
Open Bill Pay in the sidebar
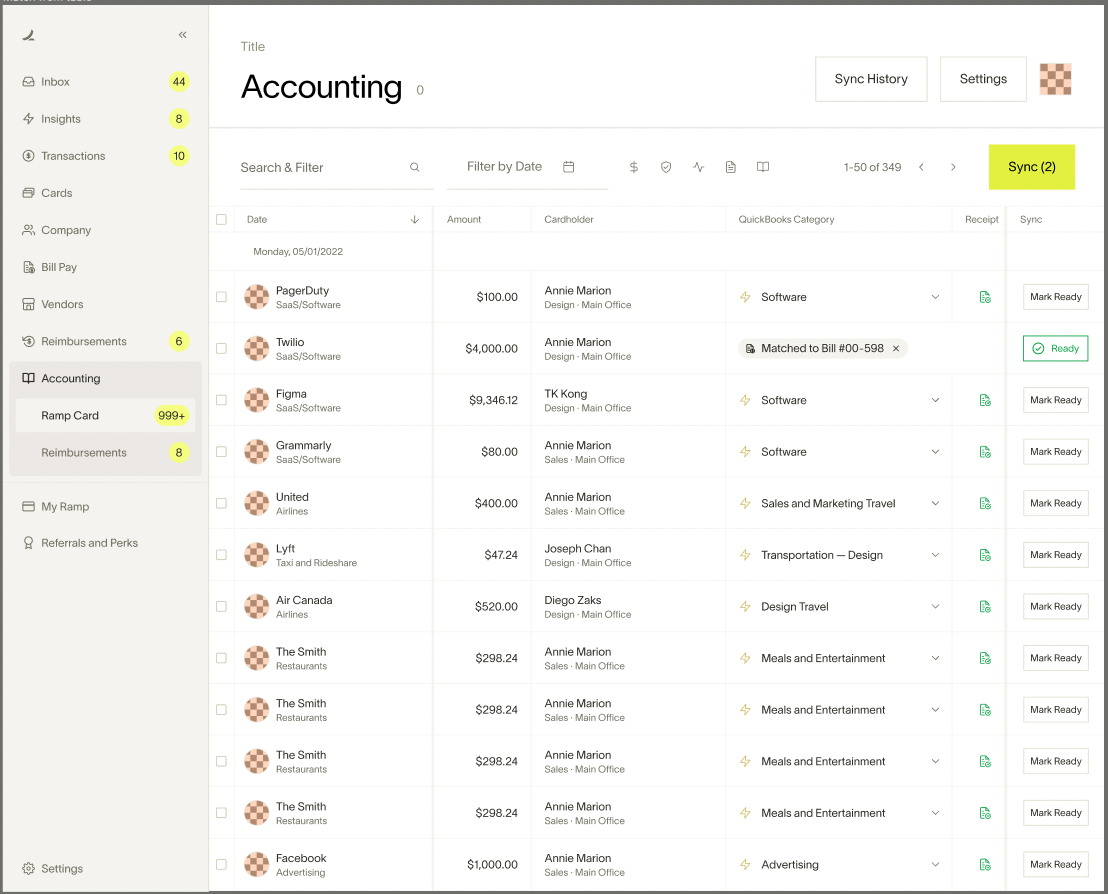tap(105, 267)
